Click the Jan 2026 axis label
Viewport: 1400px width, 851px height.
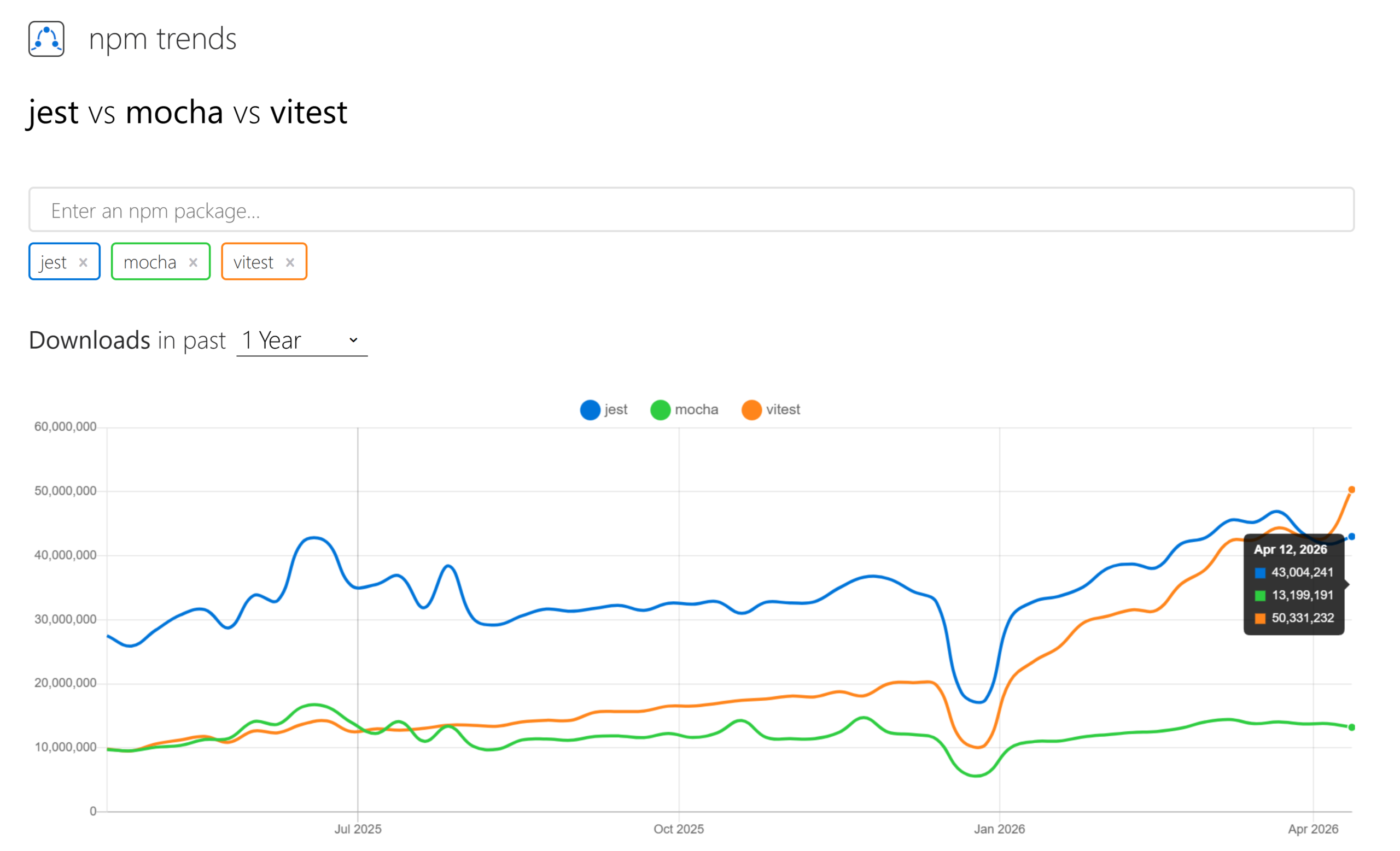point(999,829)
